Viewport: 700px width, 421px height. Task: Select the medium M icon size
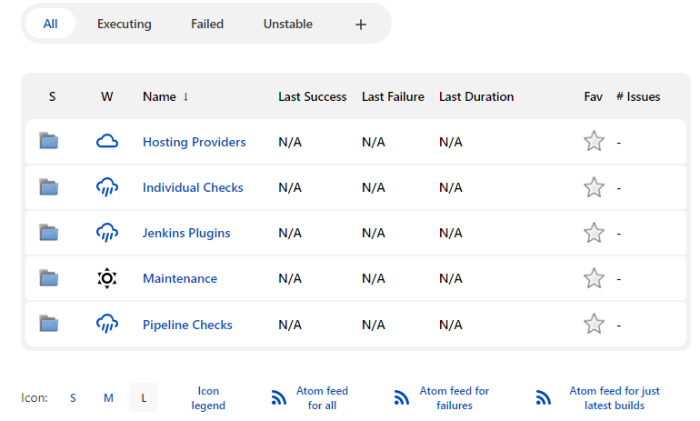tap(108, 398)
